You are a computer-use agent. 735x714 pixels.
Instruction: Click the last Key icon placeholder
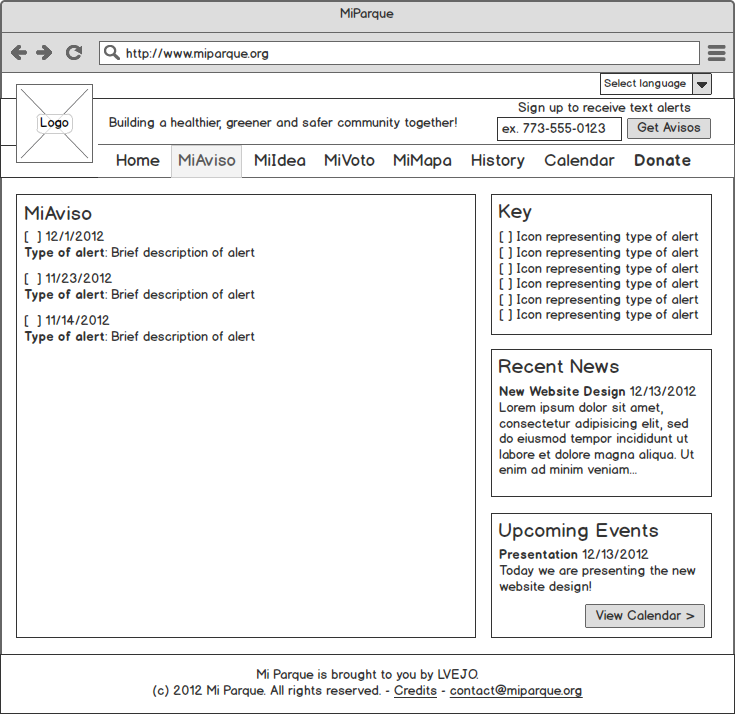[x=506, y=315]
